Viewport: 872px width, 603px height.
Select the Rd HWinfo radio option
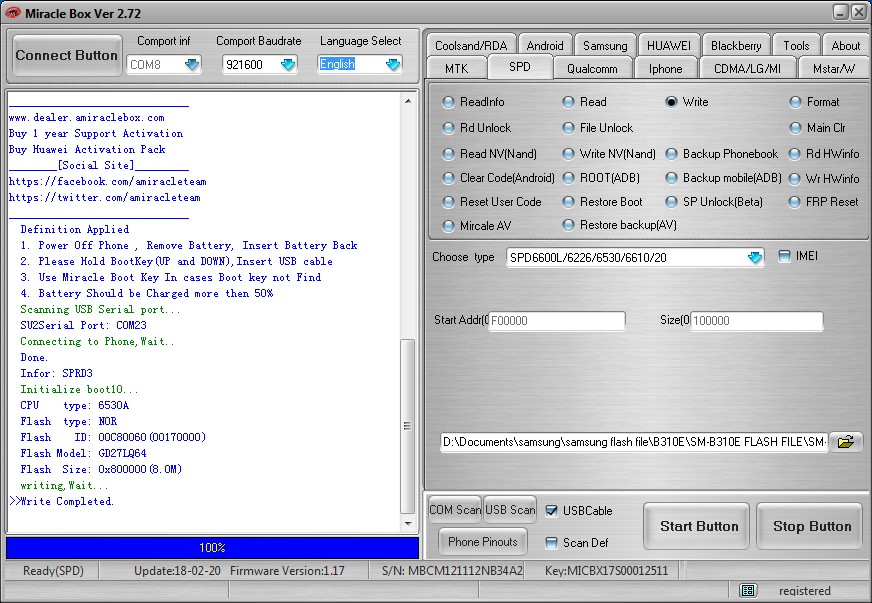click(795, 154)
